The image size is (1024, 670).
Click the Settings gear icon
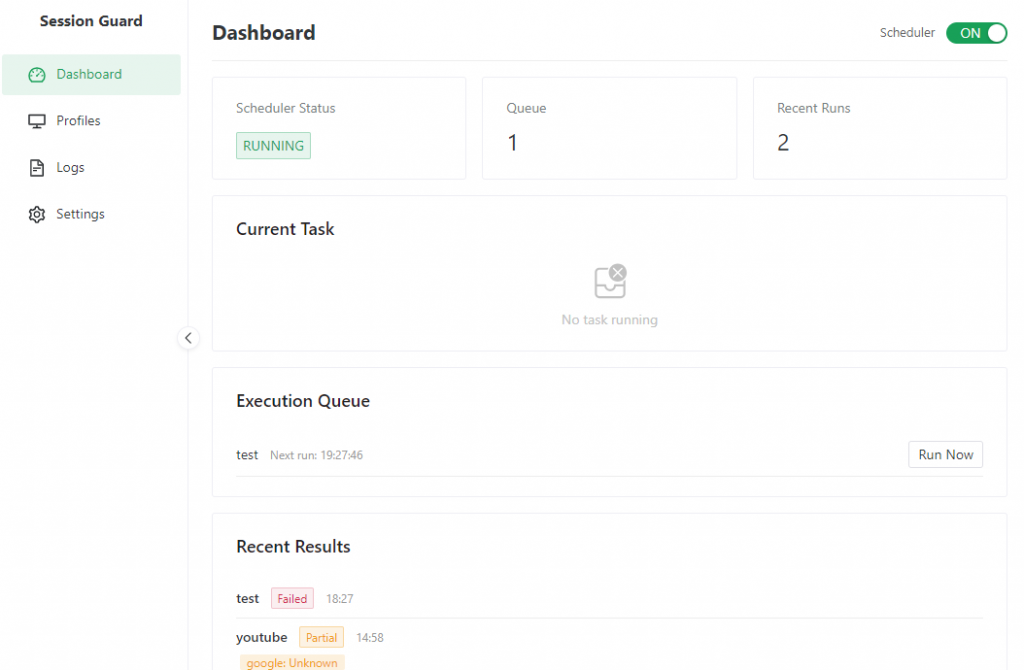point(37,215)
